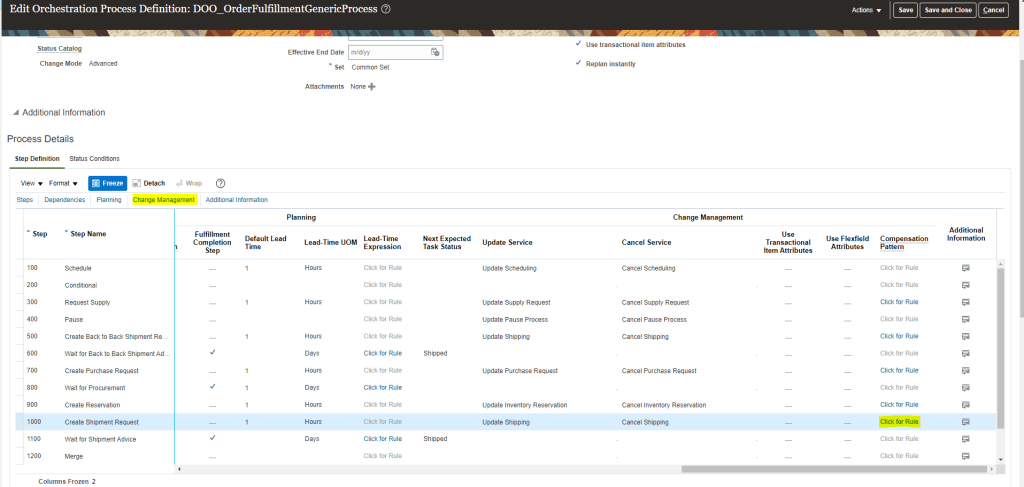
Task: Open the Format dropdown menu
Action: (63, 183)
